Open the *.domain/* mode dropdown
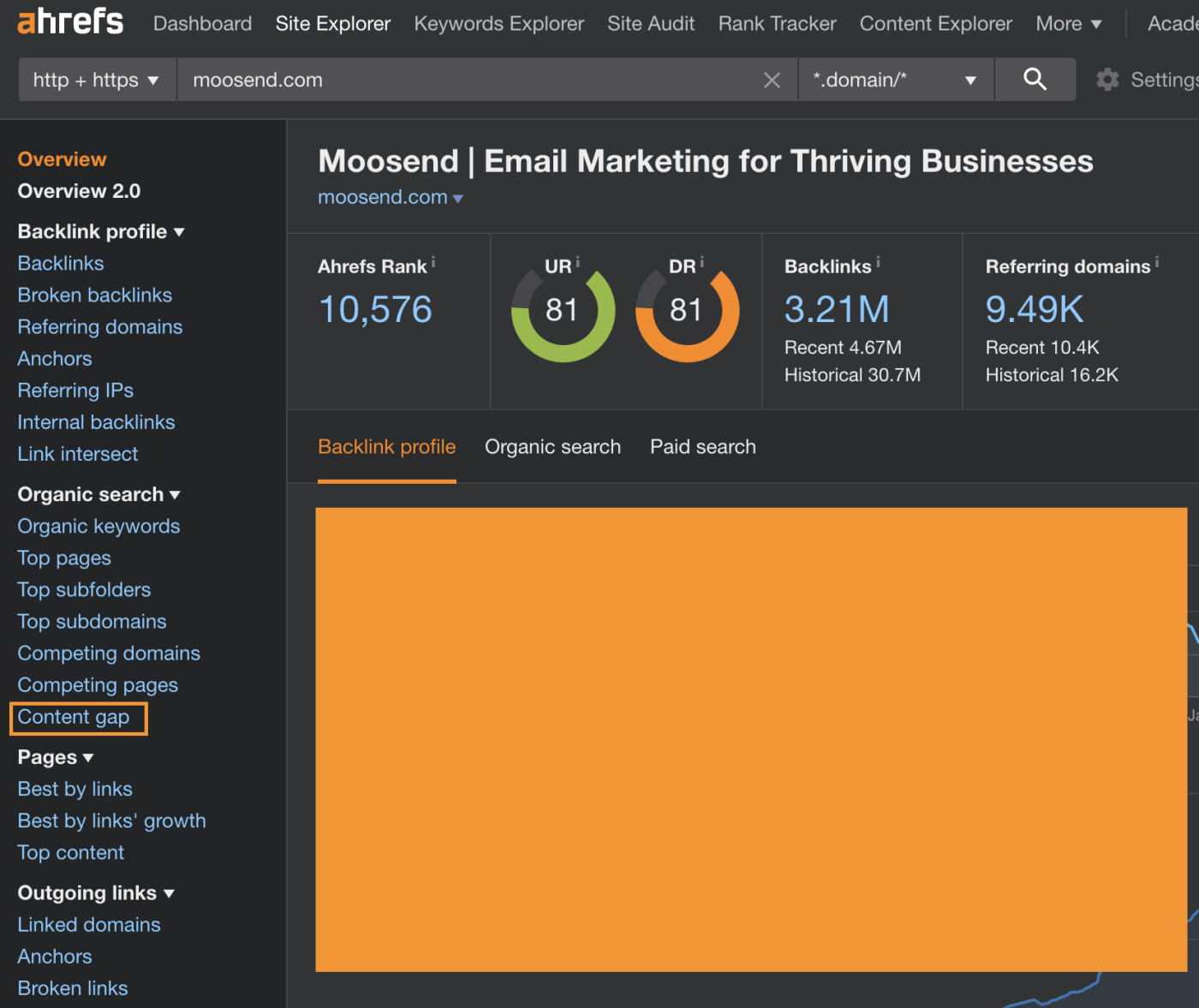Image resolution: width=1199 pixels, height=1008 pixels. tap(896, 80)
